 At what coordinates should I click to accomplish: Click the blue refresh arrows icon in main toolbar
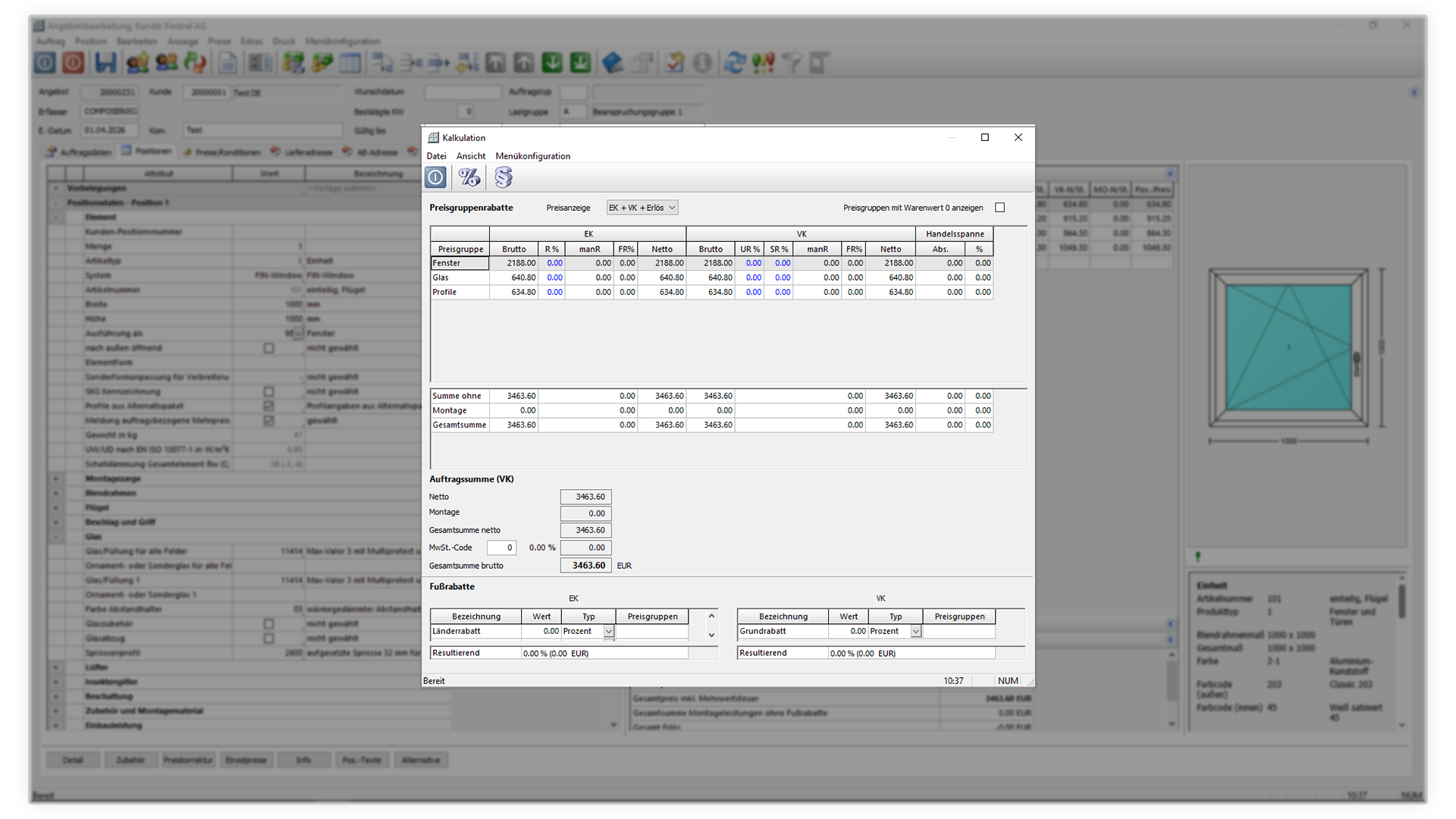tap(734, 63)
